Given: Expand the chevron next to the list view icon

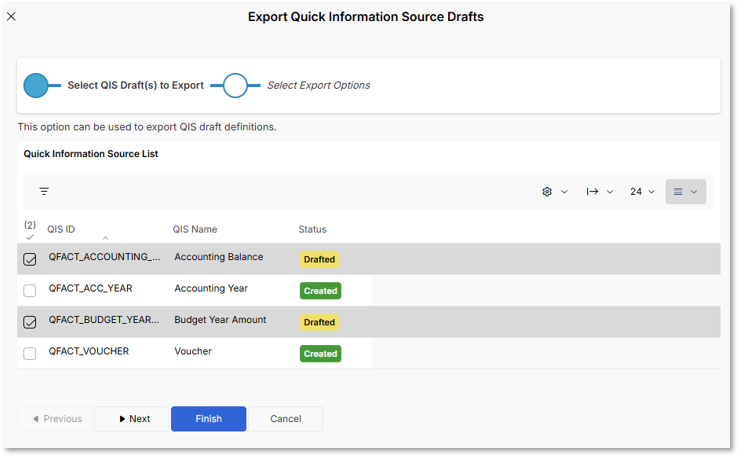Looking at the screenshot, I should pyautogui.click(x=694, y=192).
